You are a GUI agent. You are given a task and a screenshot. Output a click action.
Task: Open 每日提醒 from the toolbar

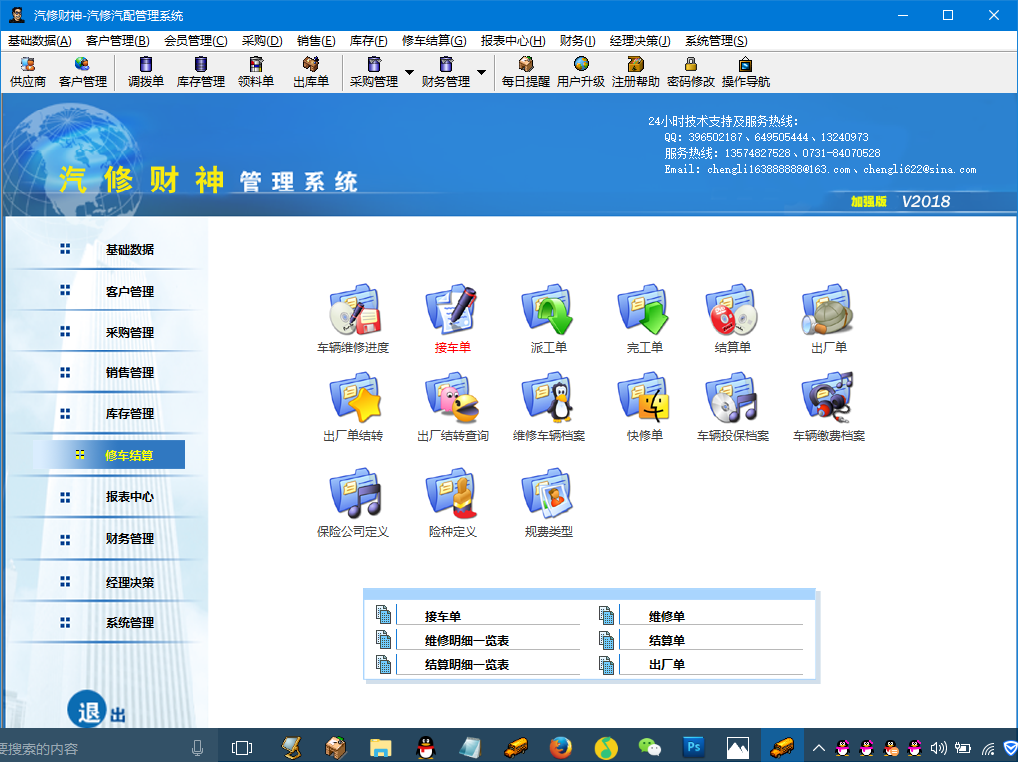pyautogui.click(x=526, y=72)
